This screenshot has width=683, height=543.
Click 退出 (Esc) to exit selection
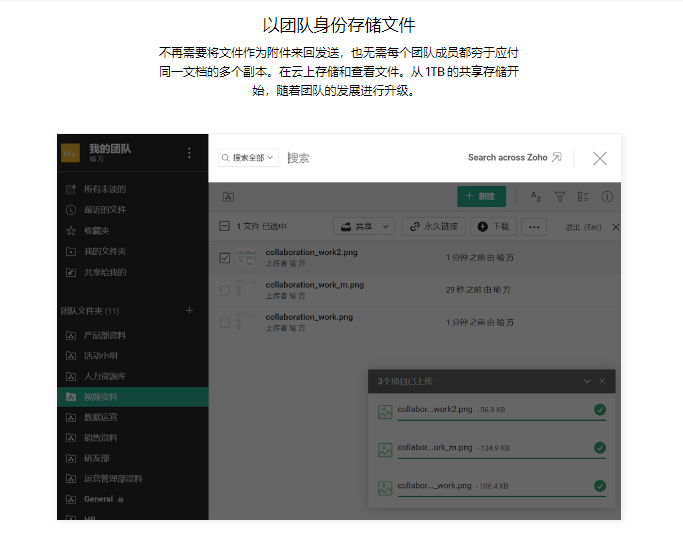pos(583,227)
